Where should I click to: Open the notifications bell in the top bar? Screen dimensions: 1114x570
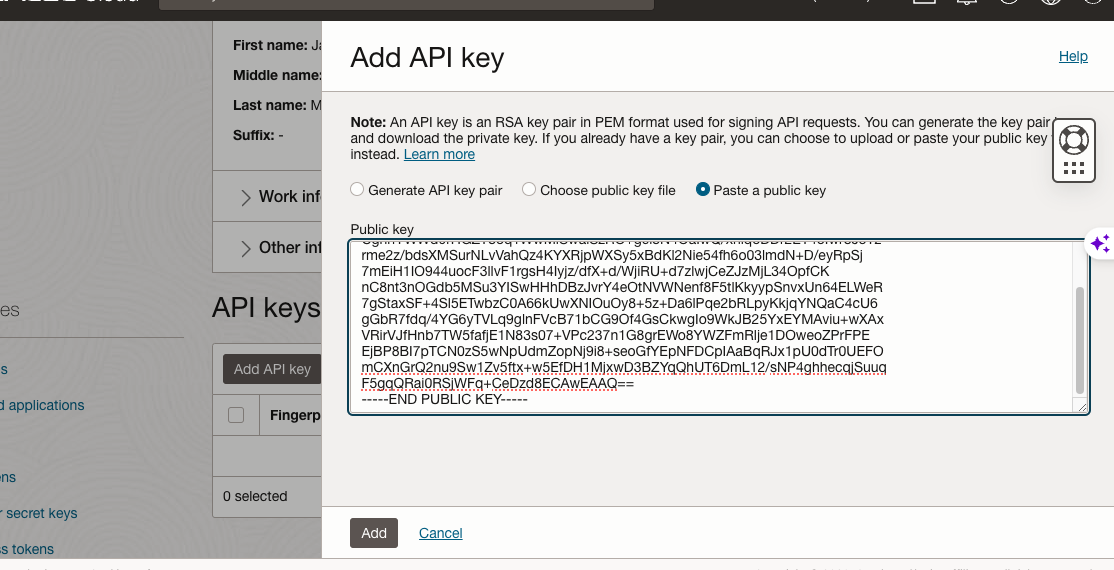(x=966, y=3)
